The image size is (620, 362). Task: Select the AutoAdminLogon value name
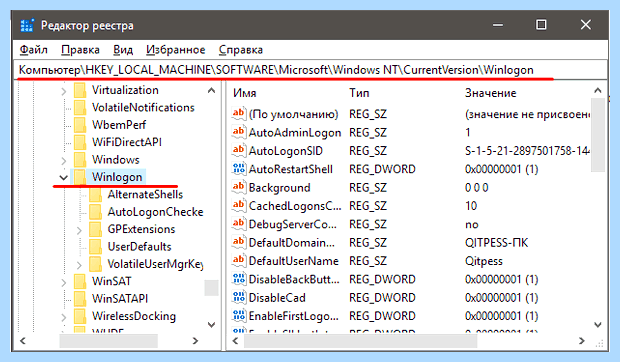[x=295, y=132]
